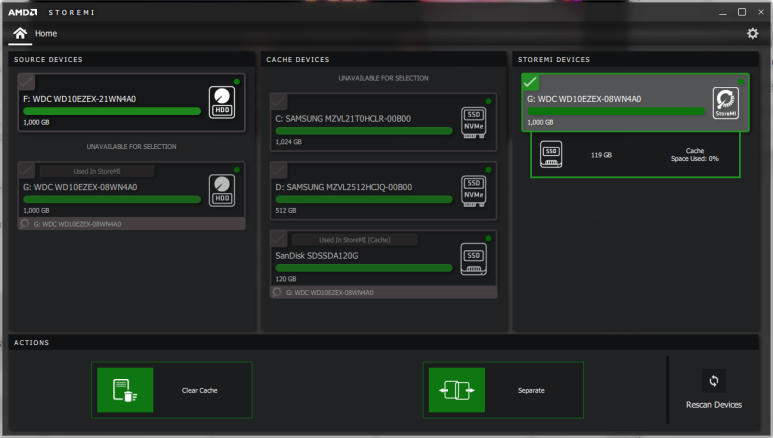Click 'Used In StoreMI' label on G: source

97,171
